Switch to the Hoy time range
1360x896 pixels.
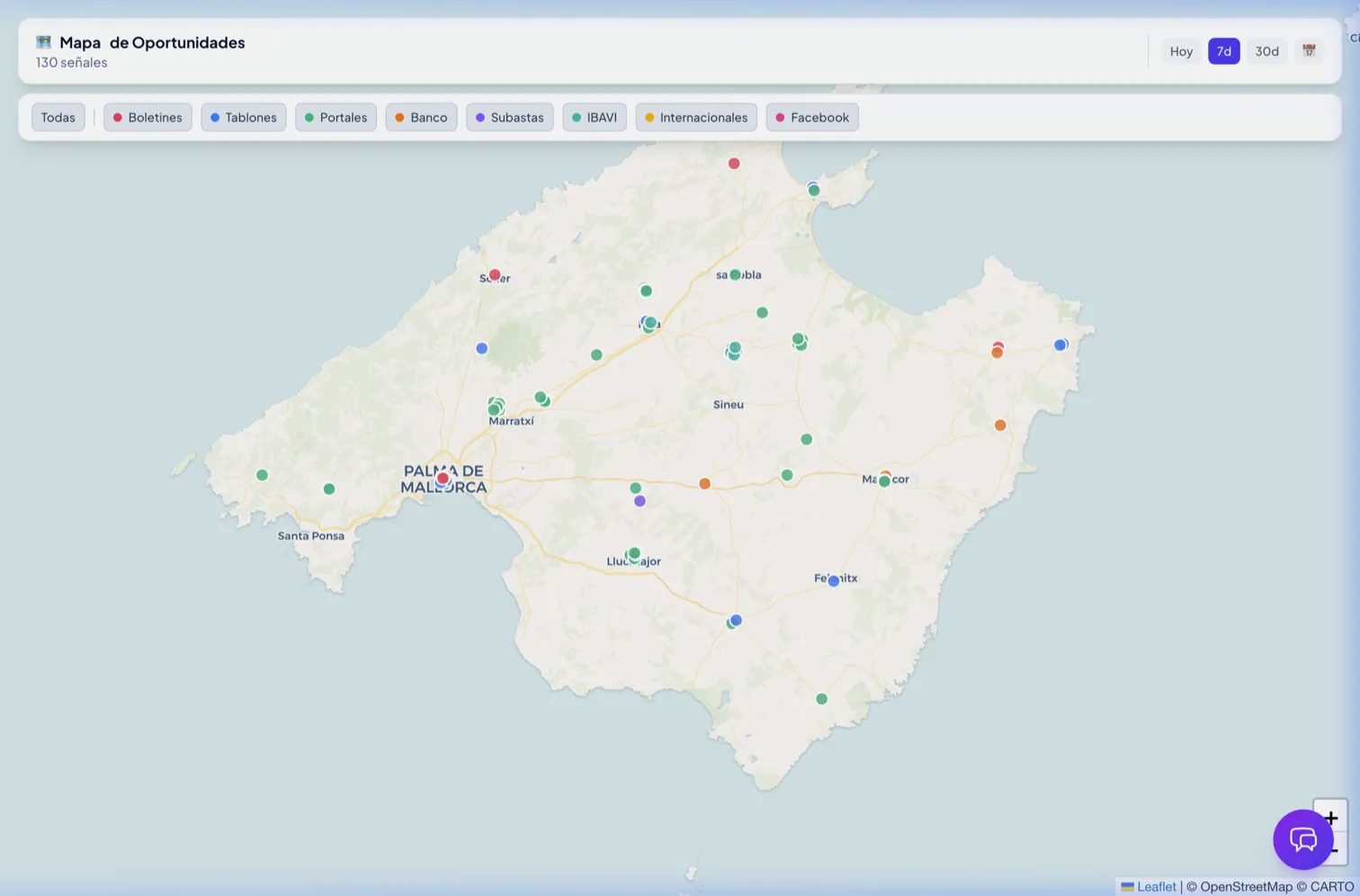[1181, 51]
